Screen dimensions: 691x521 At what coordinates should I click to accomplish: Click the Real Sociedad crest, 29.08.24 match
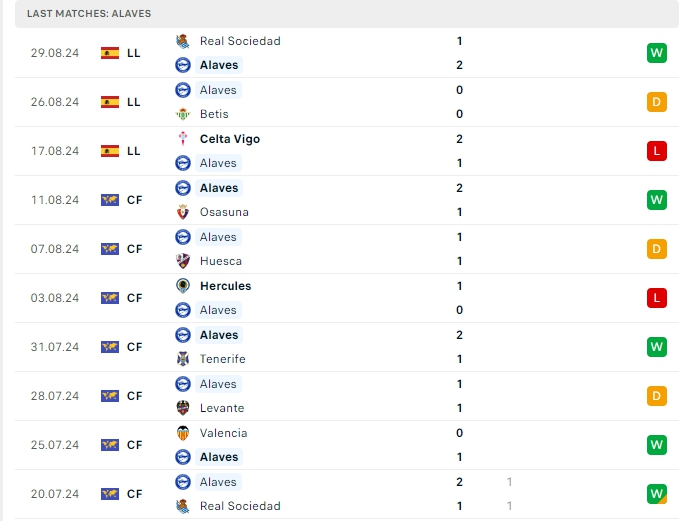click(183, 41)
